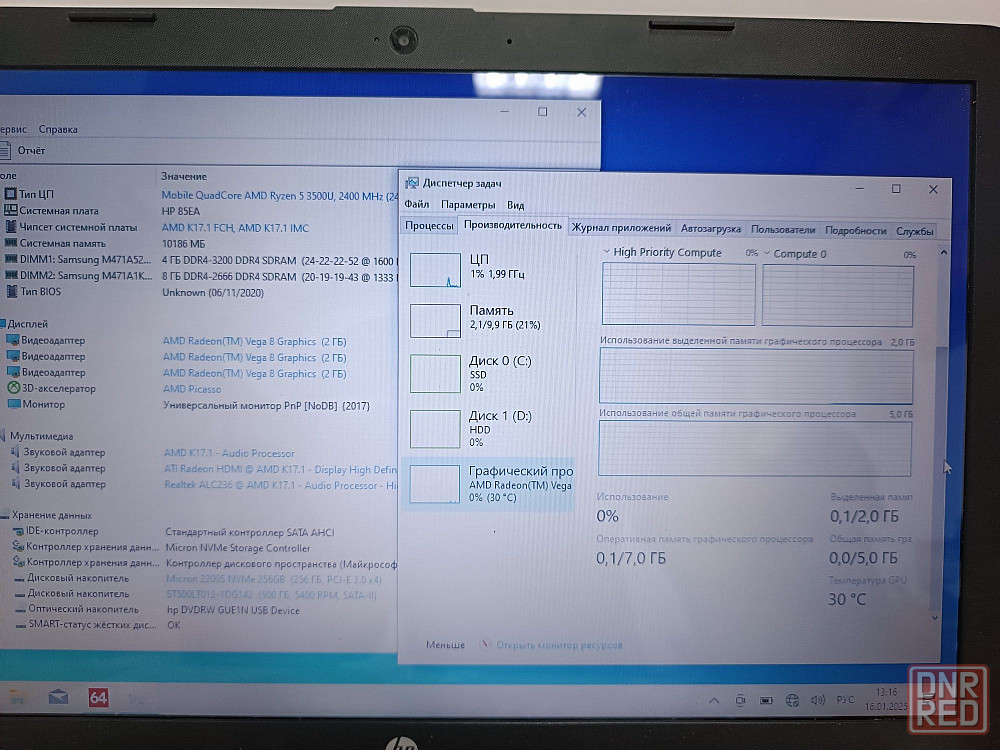This screenshot has height=750, width=1000.
Task: Switch to the Пользователи tab
Action: pos(783,230)
